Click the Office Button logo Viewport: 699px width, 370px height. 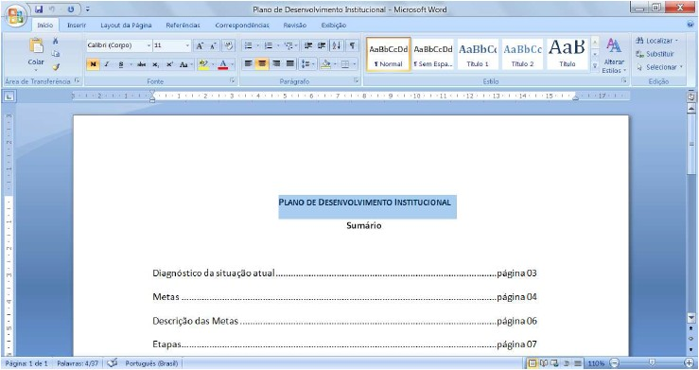point(15,16)
